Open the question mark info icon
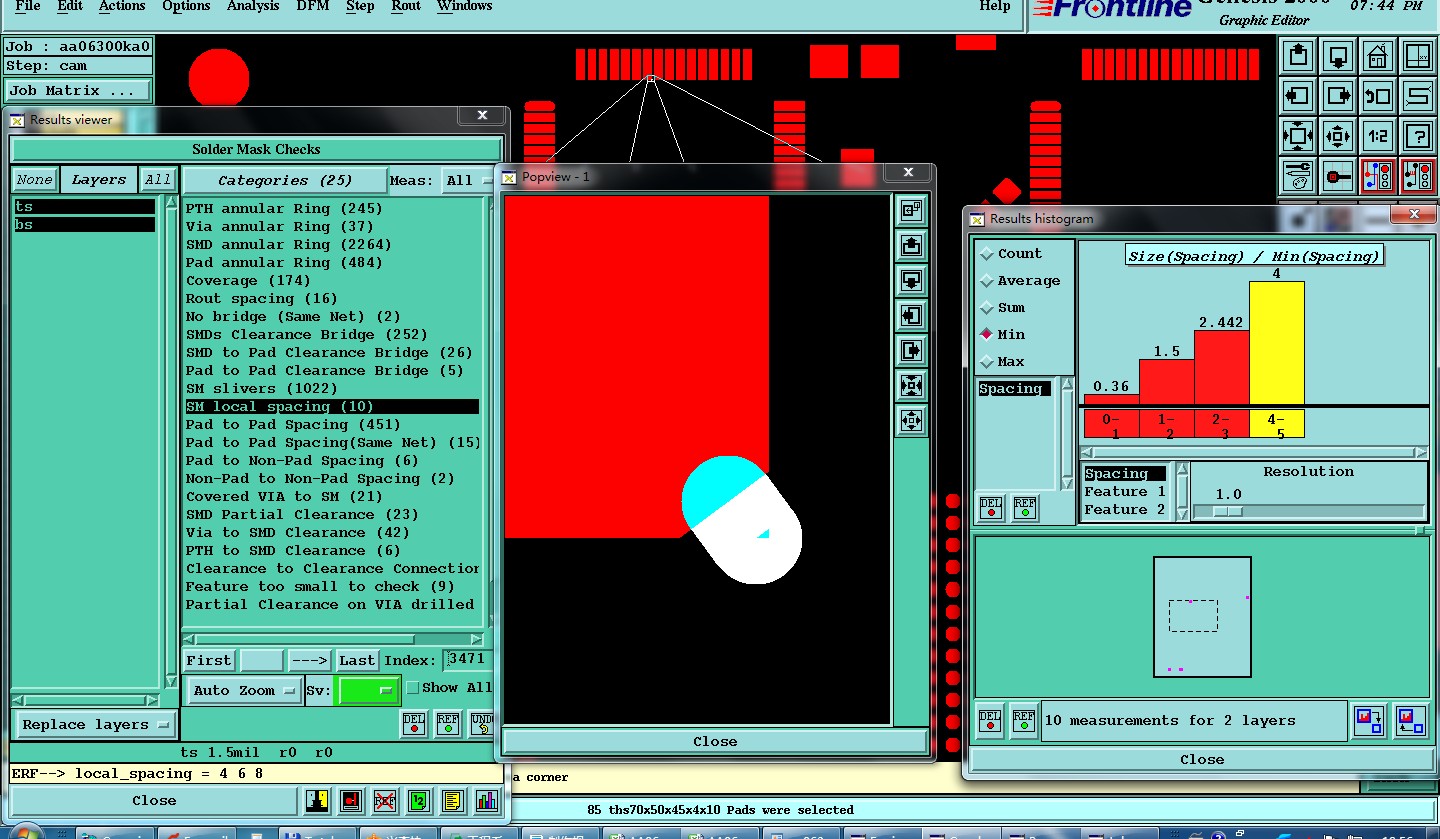The height and width of the screenshot is (839, 1440). coord(1418,136)
